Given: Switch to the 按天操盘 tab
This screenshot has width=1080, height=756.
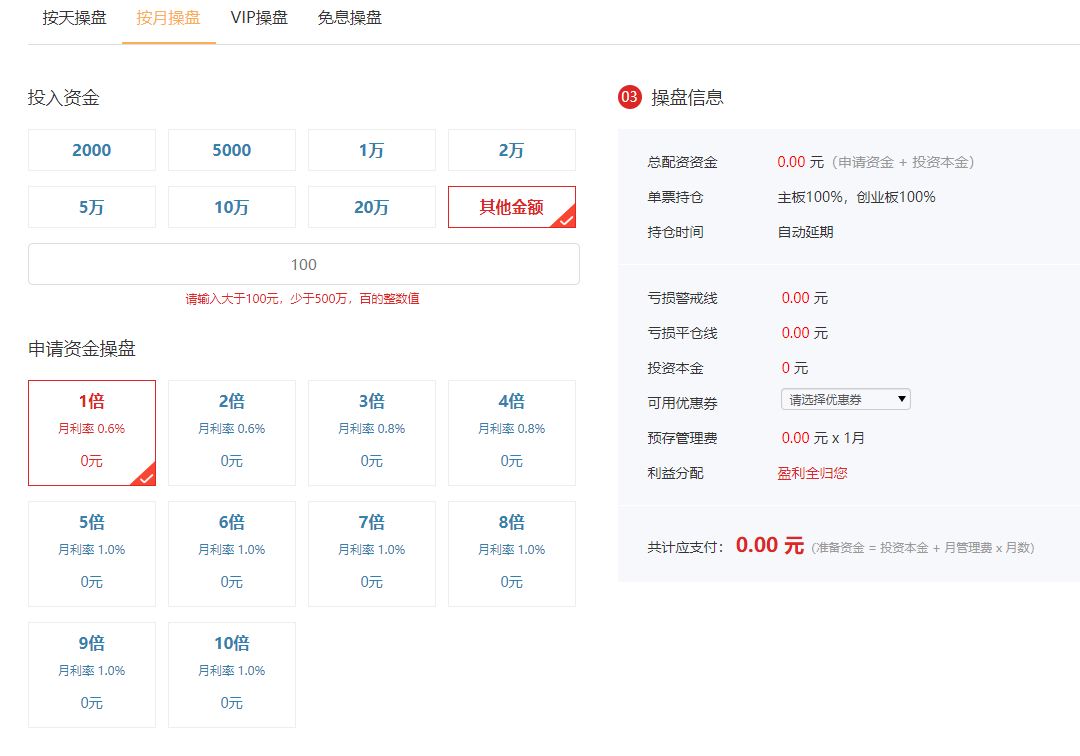Looking at the screenshot, I should click(72, 17).
